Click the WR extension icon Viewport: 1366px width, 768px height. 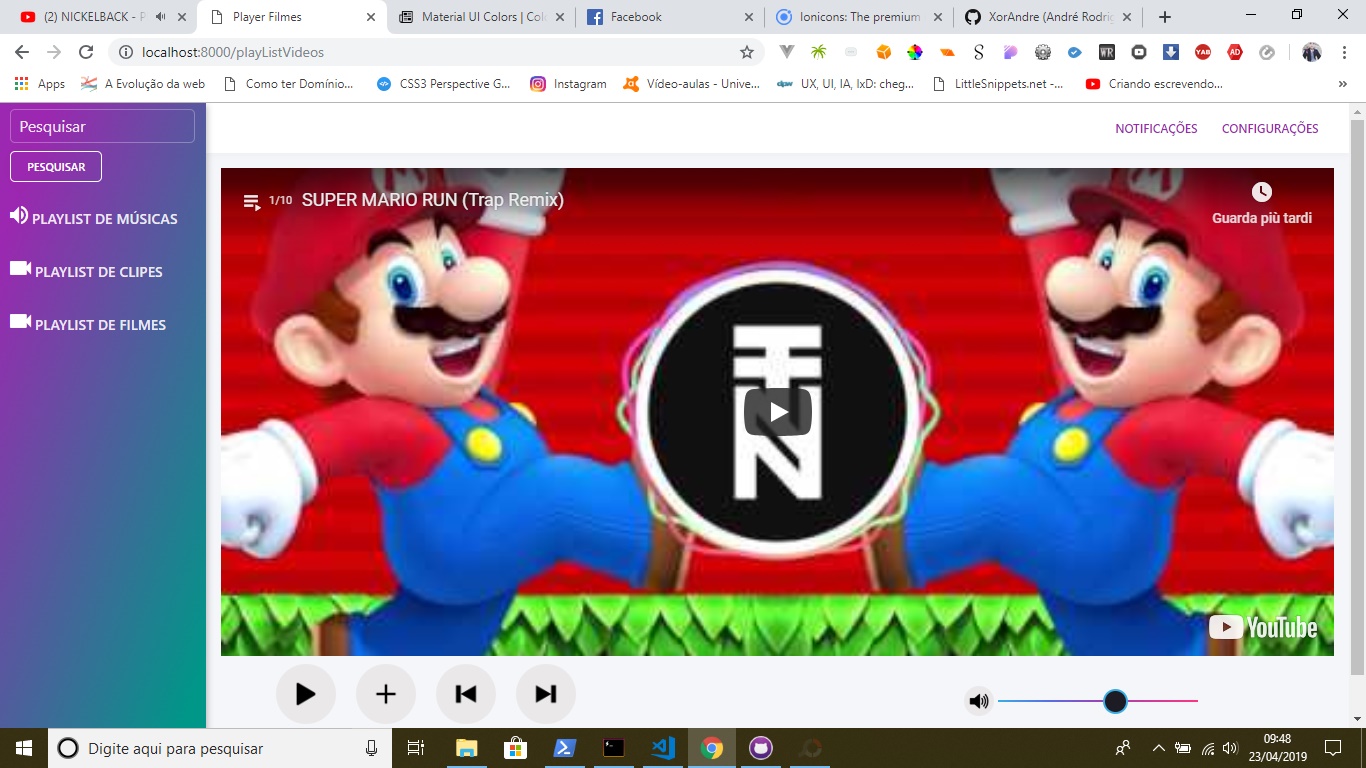click(x=1107, y=52)
